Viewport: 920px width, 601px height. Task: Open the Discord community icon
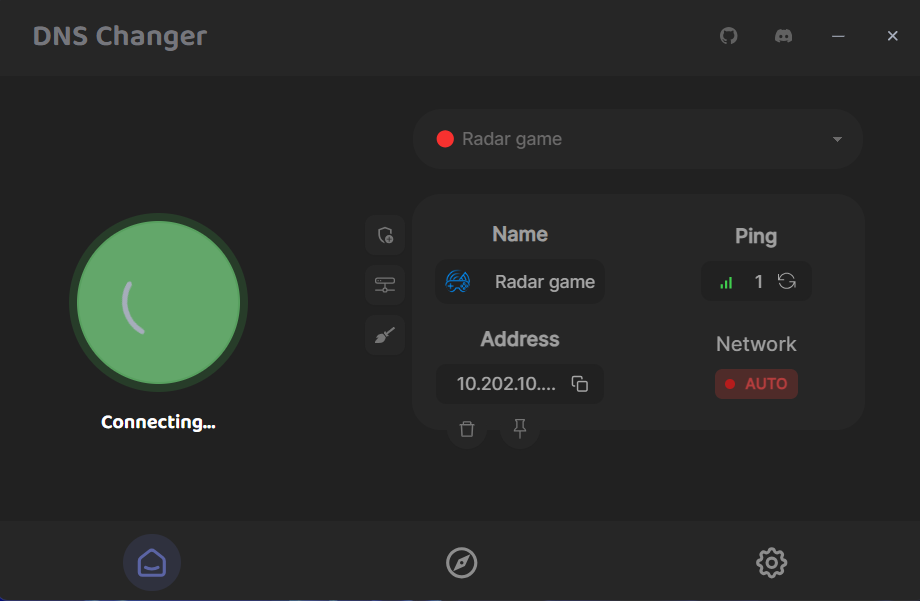pyautogui.click(x=783, y=36)
